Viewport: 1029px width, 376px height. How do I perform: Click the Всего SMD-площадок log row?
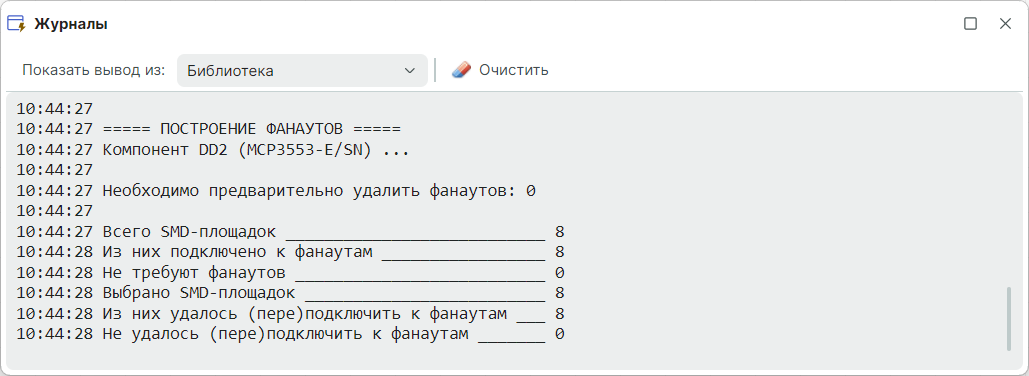[x=291, y=232]
